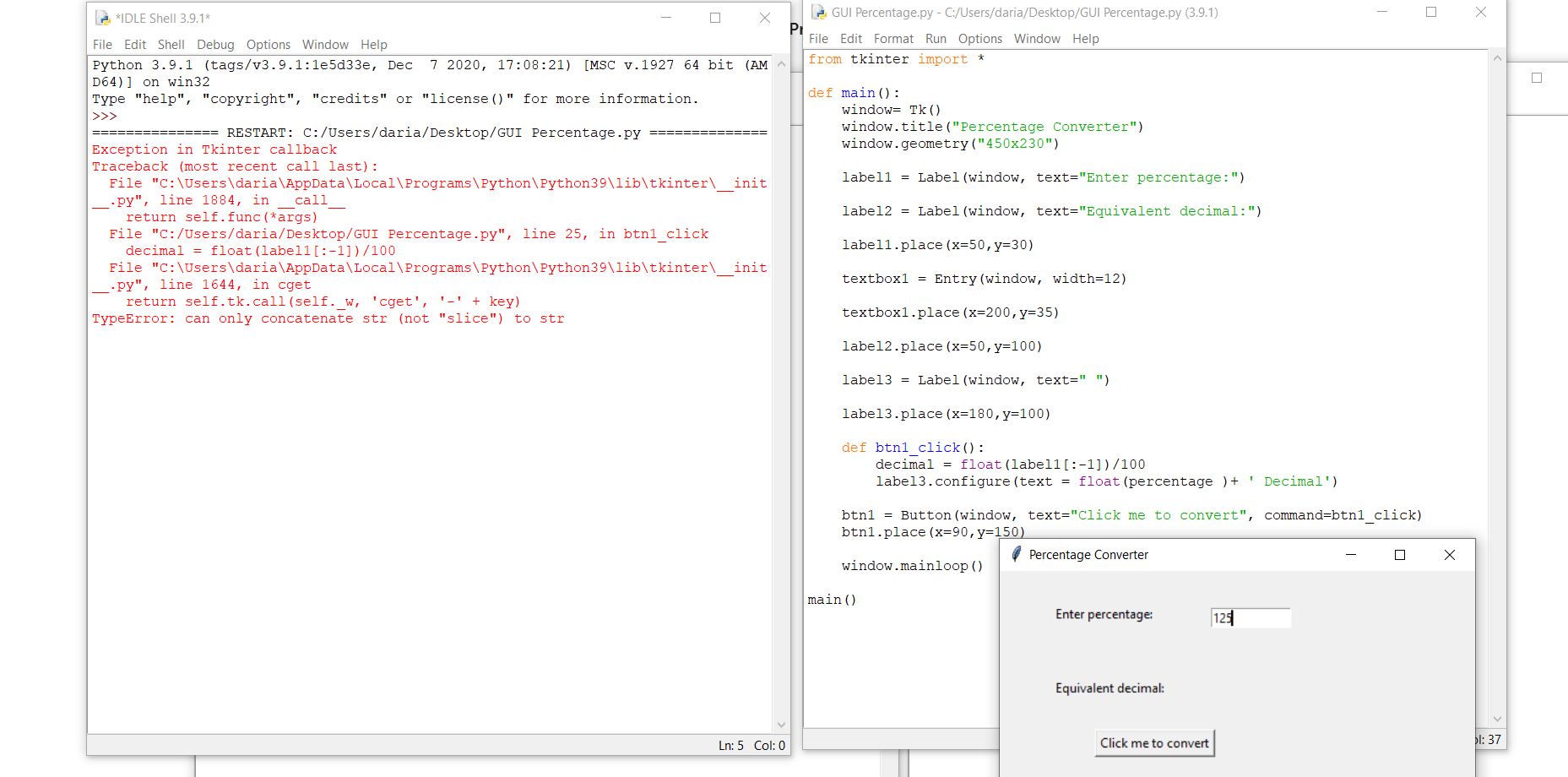Open the Edit menu in IDLE Shell
1568x777 pixels.
tap(135, 45)
